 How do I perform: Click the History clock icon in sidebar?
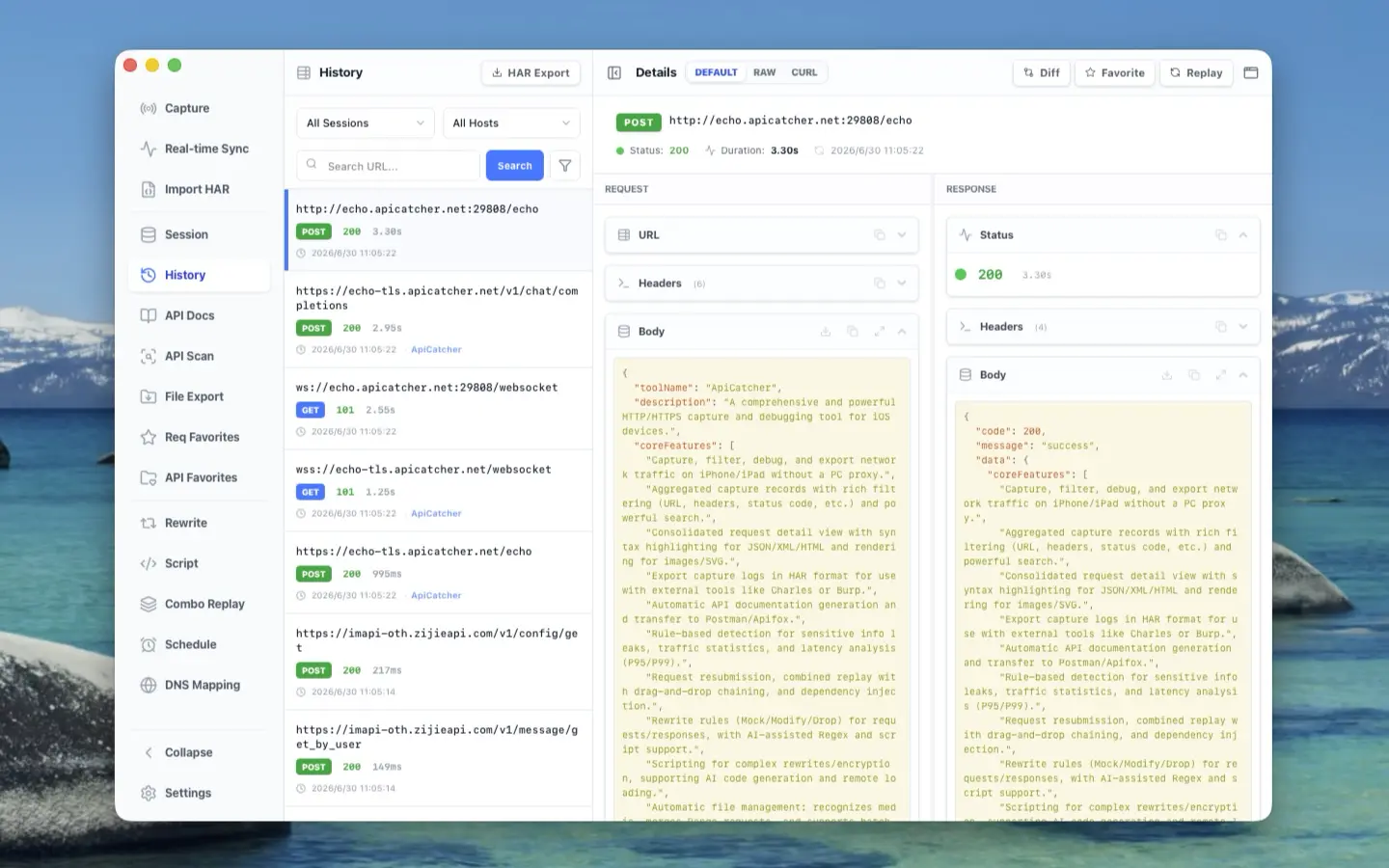coord(149,275)
